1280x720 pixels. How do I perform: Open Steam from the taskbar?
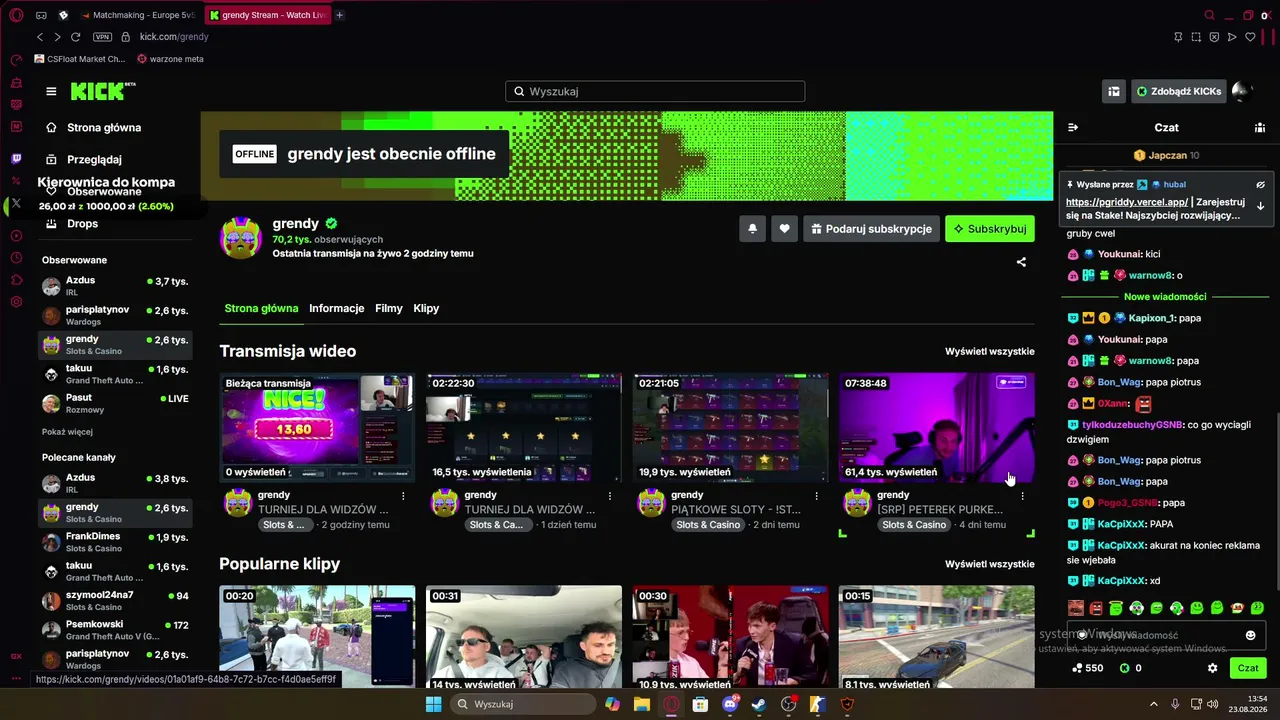pos(758,704)
